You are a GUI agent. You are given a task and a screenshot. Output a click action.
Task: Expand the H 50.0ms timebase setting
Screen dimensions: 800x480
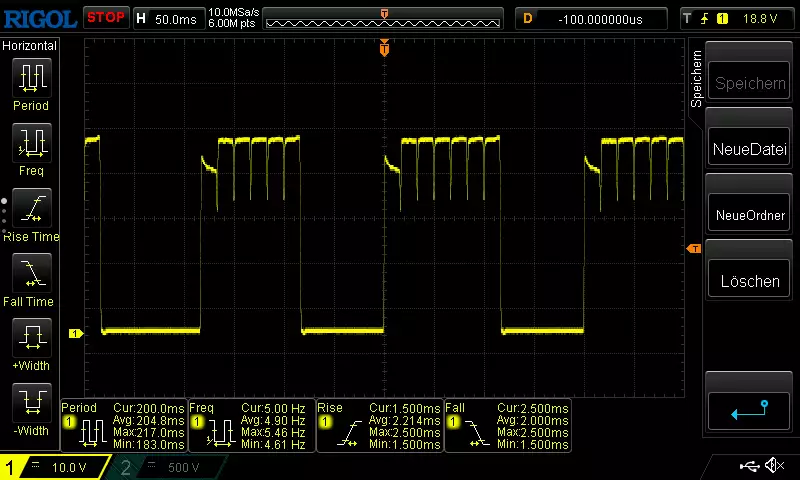point(167,18)
